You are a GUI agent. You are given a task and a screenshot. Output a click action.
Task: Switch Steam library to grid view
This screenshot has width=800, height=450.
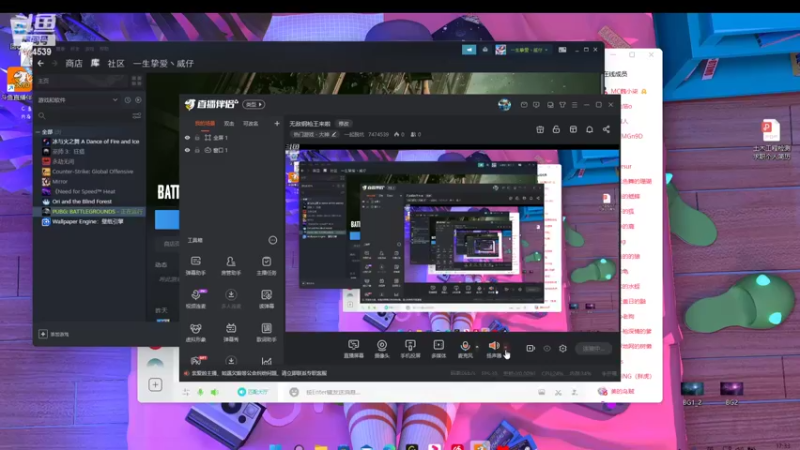pos(136,81)
